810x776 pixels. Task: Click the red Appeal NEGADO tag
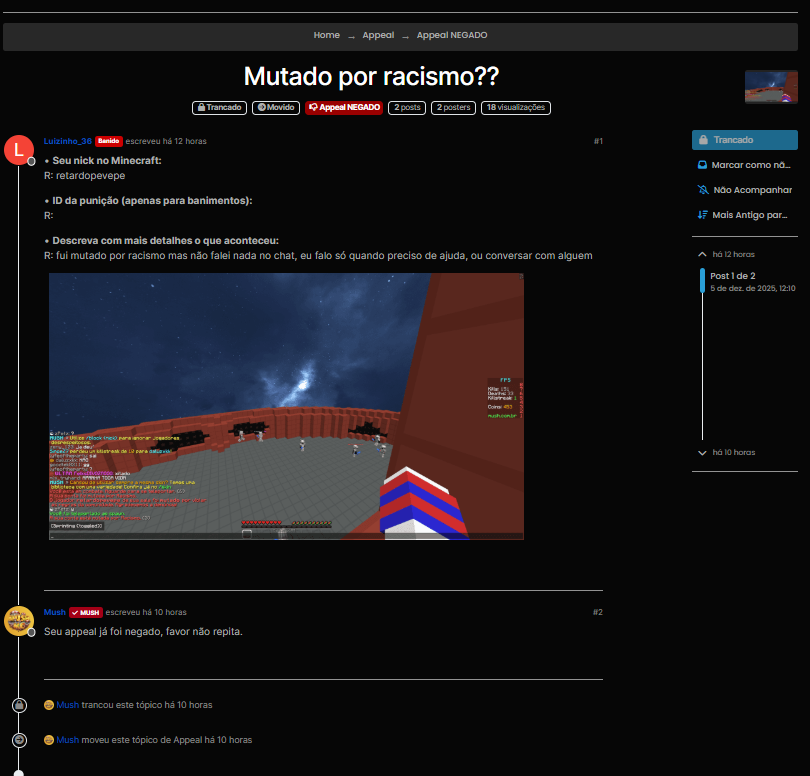[x=344, y=107]
